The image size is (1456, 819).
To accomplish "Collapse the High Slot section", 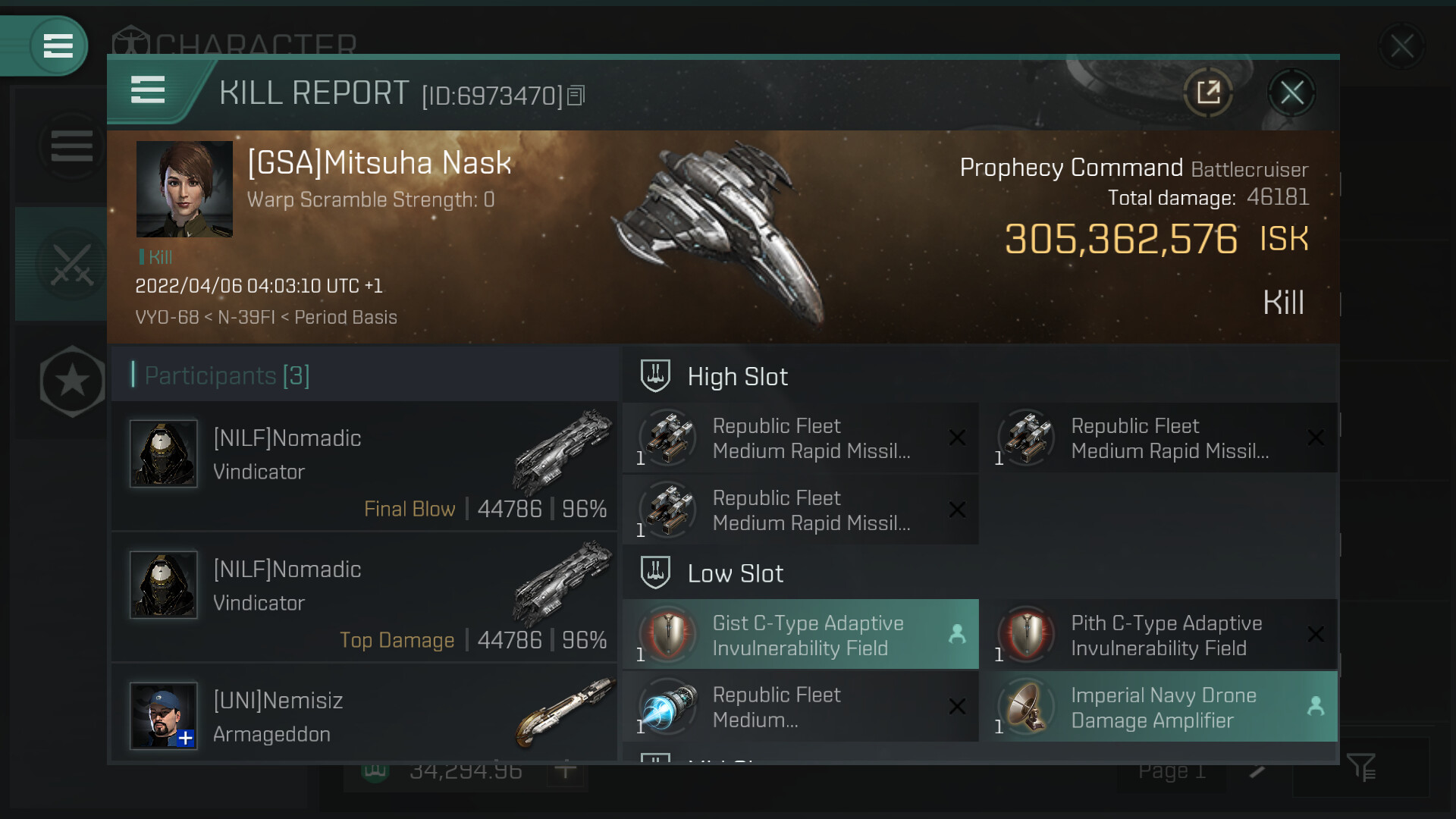I will pyautogui.click(x=737, y=376).
